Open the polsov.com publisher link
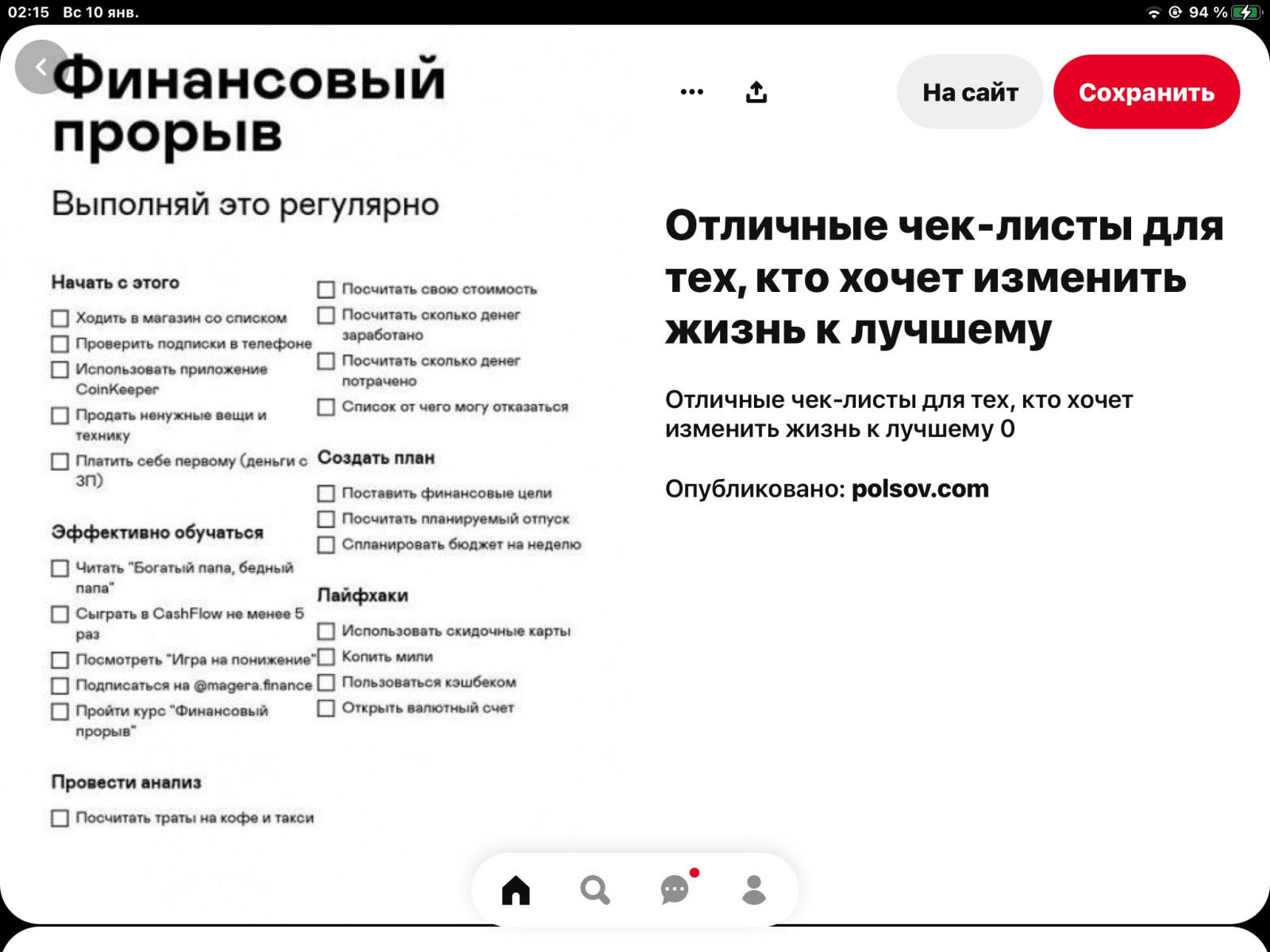 [920, 489]
